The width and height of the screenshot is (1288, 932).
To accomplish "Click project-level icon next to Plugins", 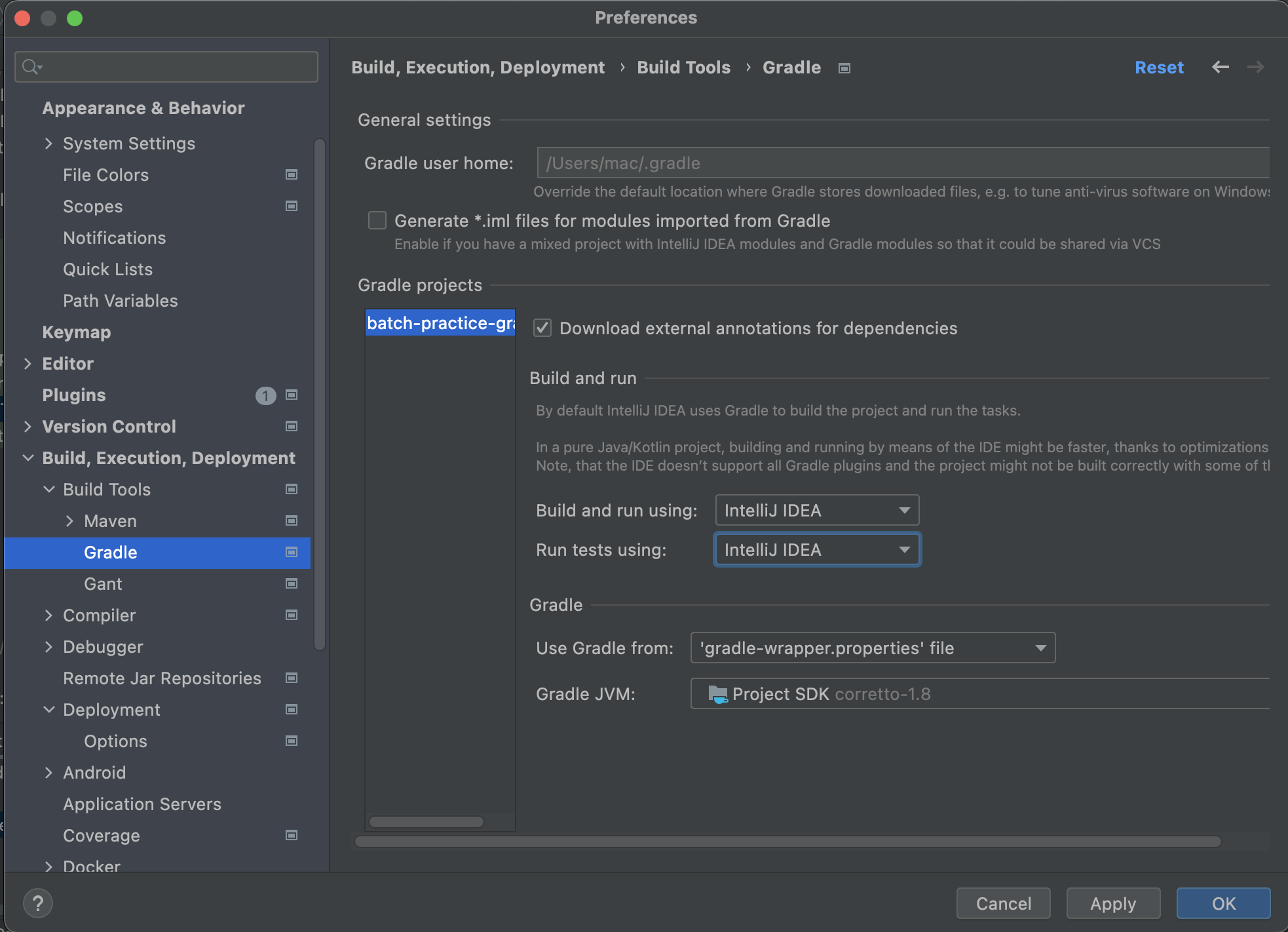I will point(292,395).
